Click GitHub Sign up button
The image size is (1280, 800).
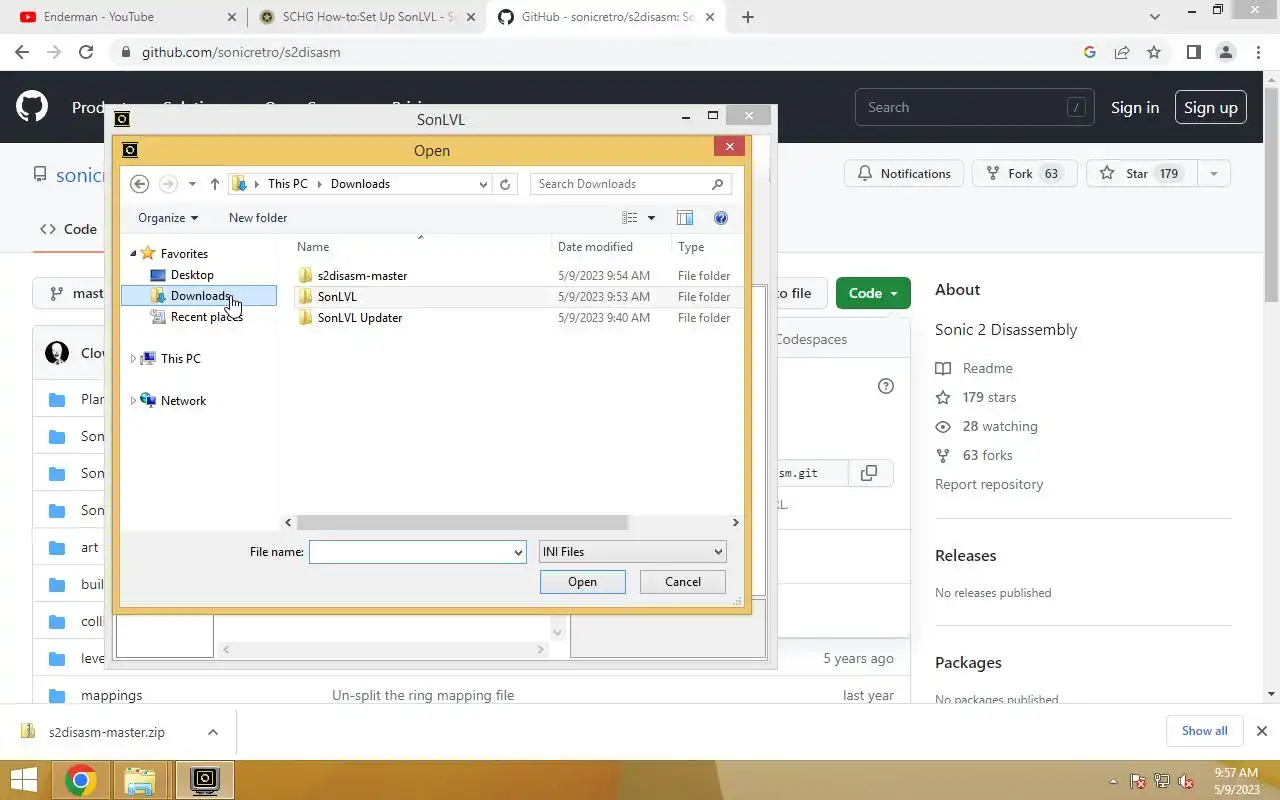pyautogui.click(x=1211, y=107)
